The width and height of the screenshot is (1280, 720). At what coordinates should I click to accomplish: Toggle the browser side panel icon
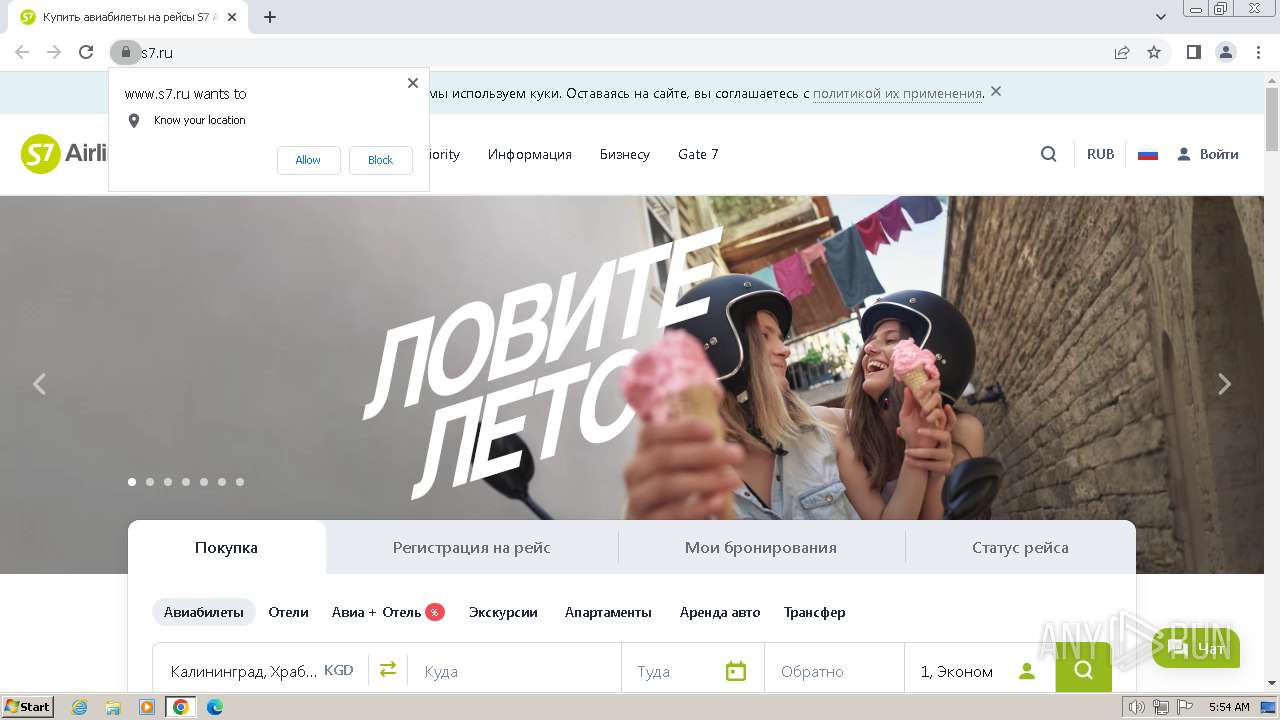click(1193, 52)
